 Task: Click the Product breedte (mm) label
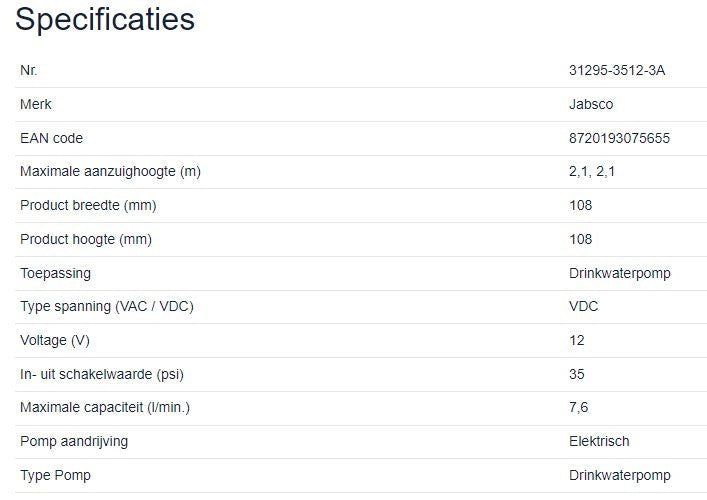88,205
